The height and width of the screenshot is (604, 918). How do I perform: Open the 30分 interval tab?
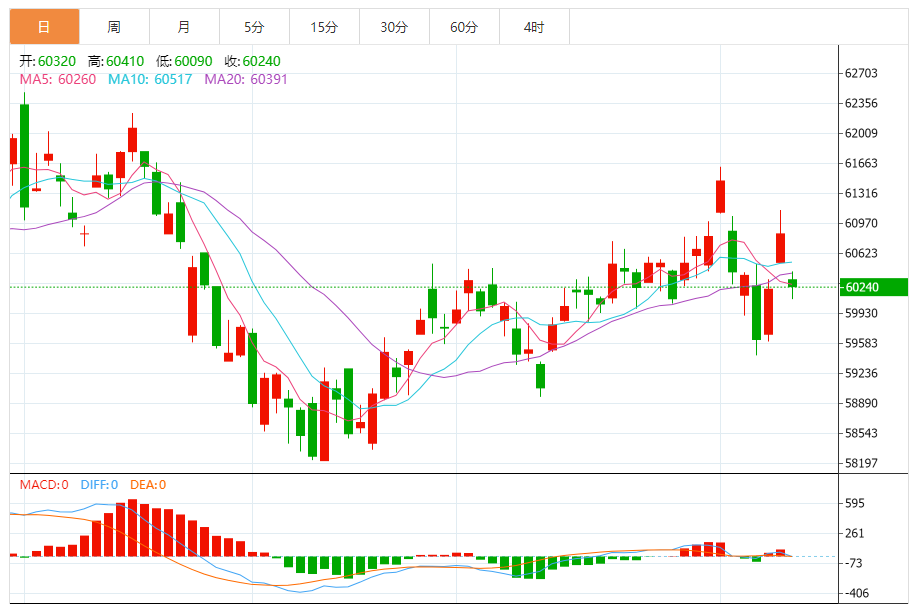(394, 27)
